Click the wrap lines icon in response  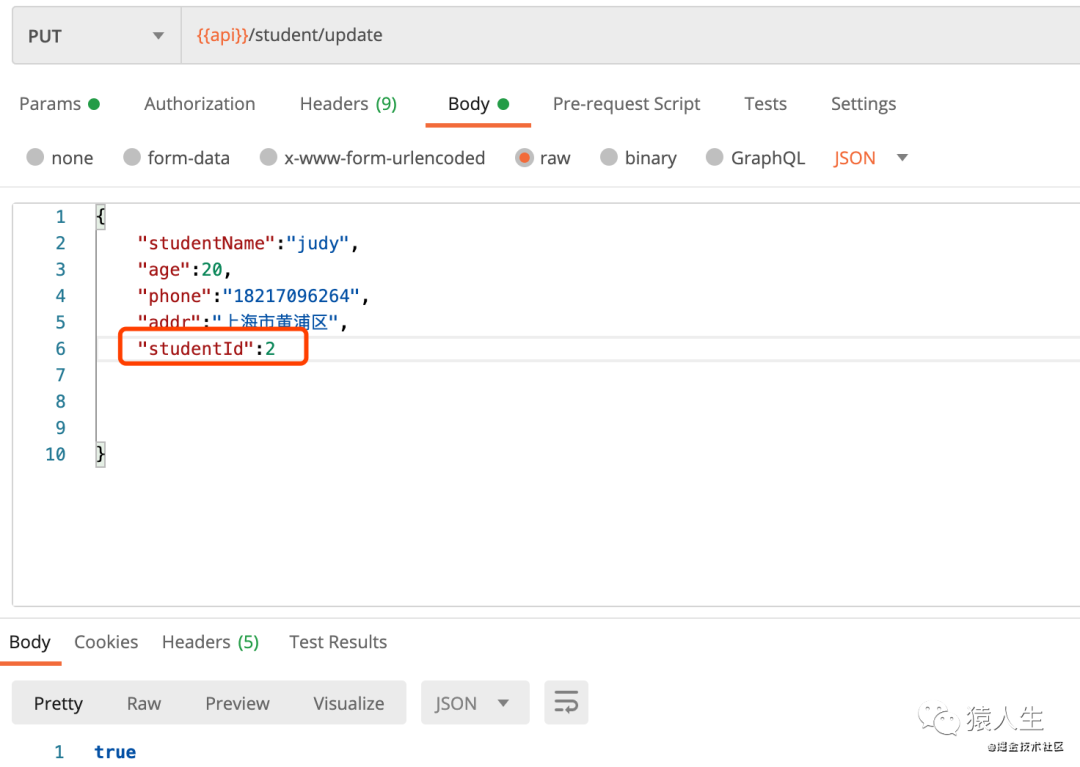(x=566, y=703)
